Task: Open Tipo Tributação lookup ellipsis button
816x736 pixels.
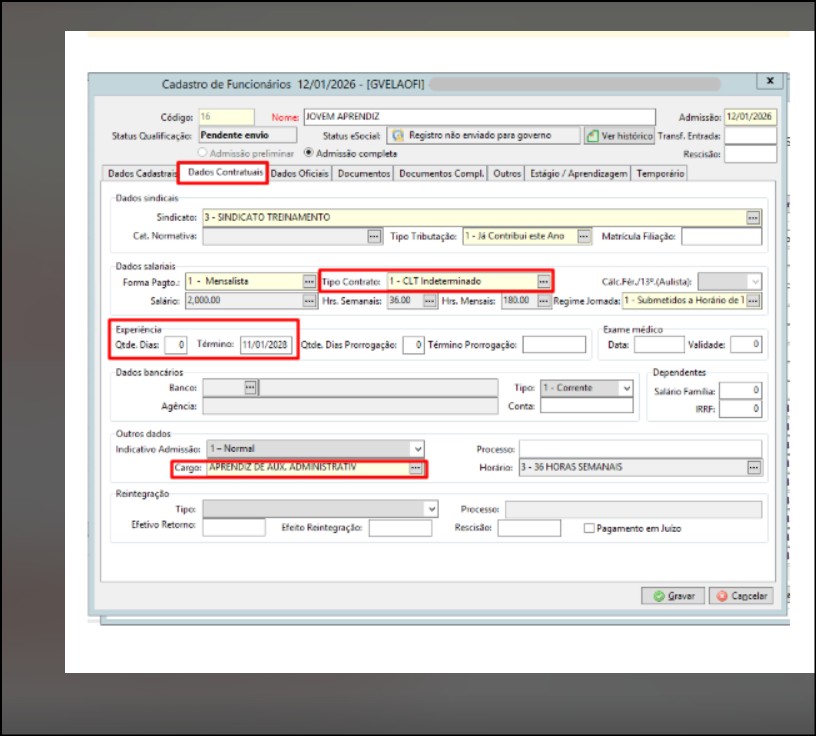Action: [x=584, y=236]
